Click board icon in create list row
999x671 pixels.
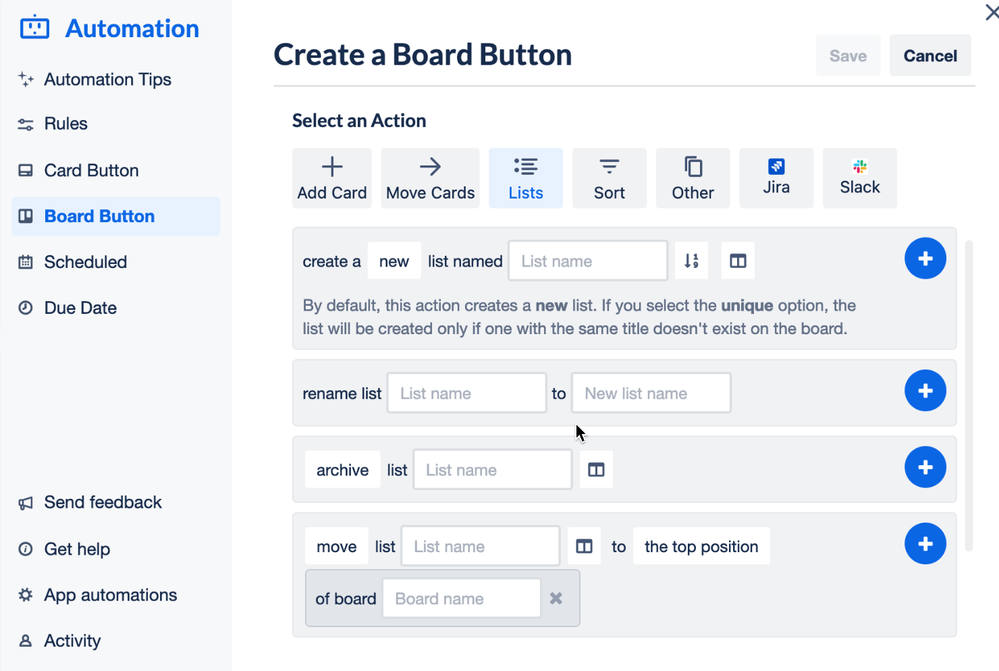[x=738, y=261]
